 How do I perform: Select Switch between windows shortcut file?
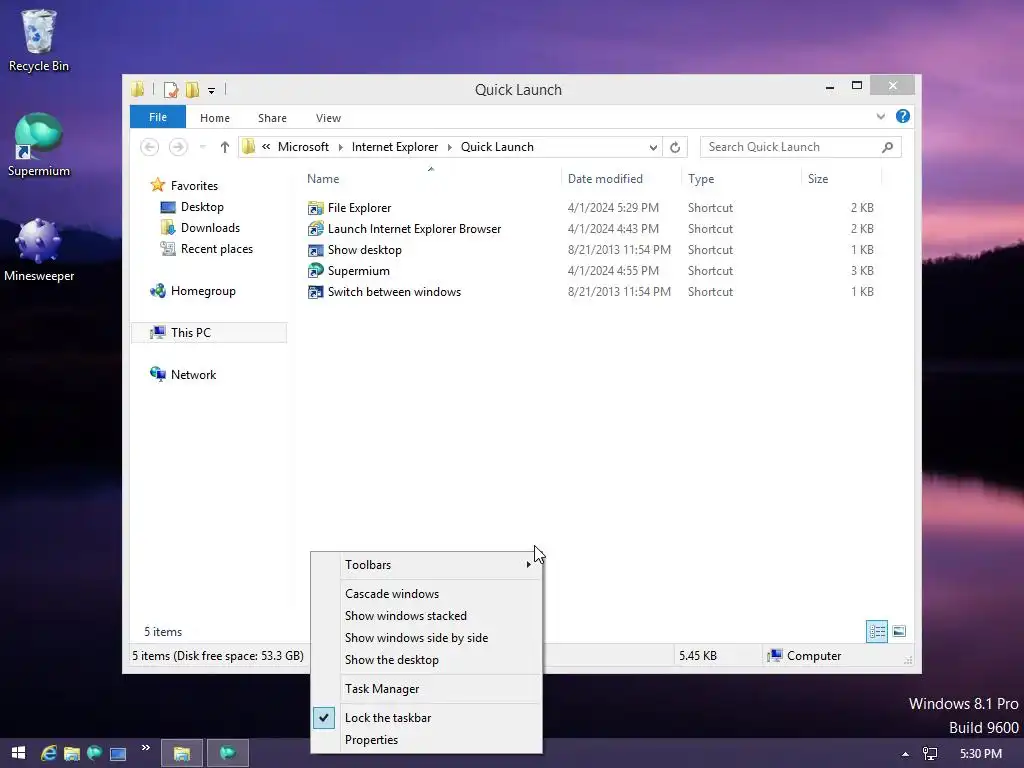[384, 292]
